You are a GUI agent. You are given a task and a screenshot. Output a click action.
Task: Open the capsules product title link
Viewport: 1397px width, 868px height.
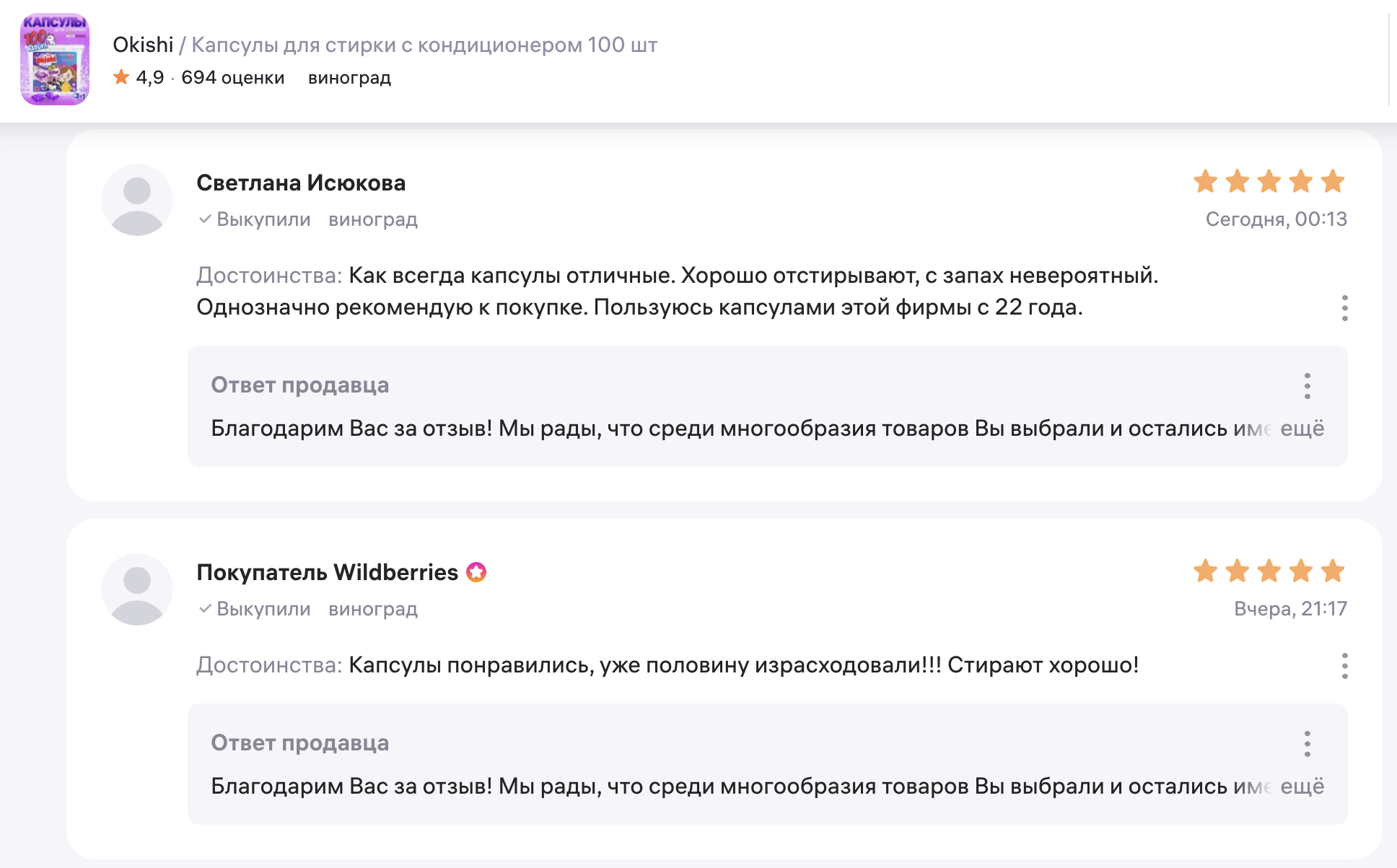424,45
